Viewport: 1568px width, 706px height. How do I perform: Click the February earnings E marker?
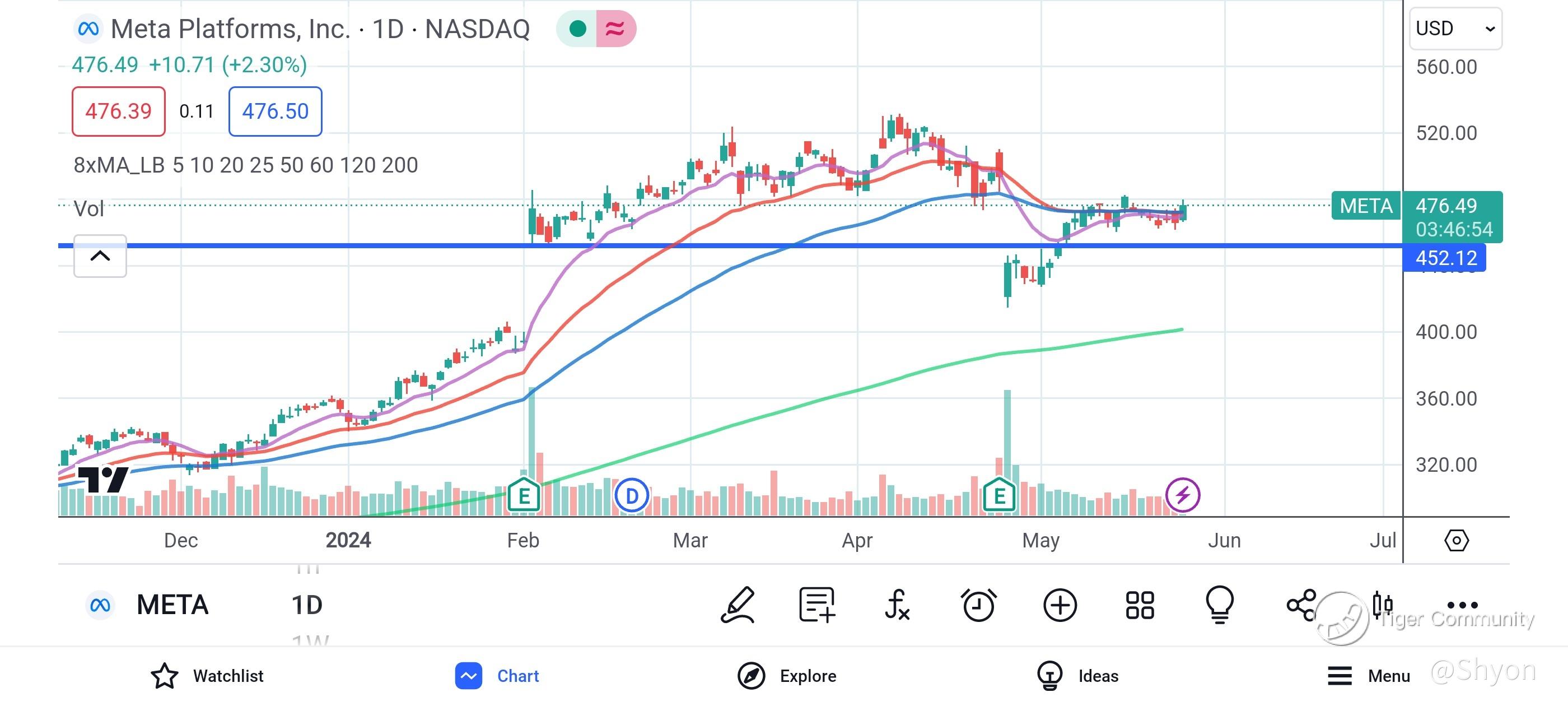(524, 496)
